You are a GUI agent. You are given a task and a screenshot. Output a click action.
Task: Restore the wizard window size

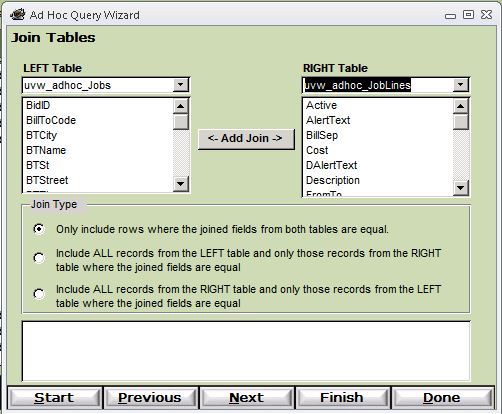(468, 15)
